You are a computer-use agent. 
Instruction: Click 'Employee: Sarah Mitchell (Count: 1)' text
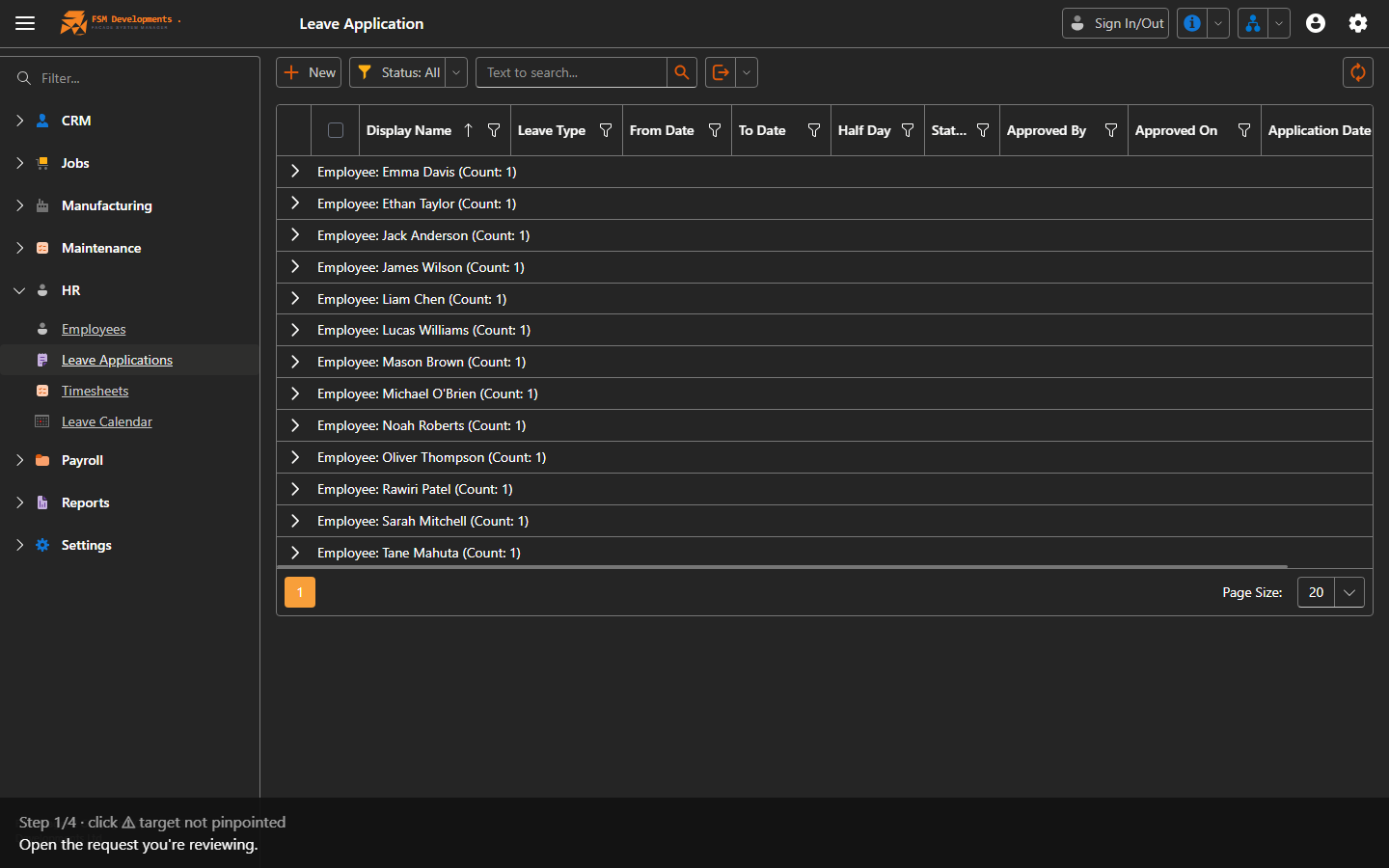[422, 521]
